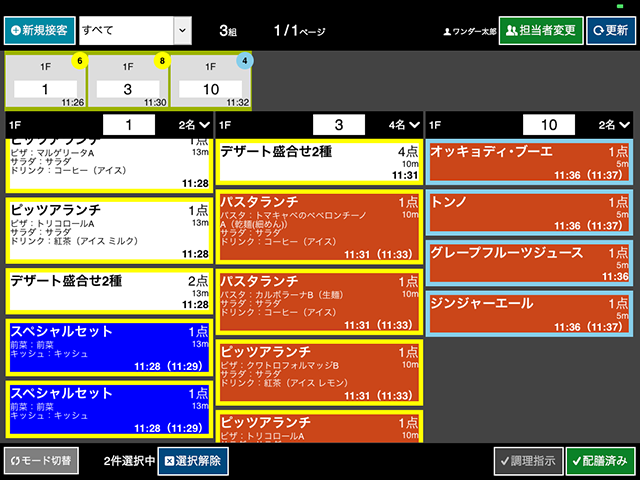Click the 新規接客 plus icon
This screenshot has height=480, width=640.
coord(14,30)
